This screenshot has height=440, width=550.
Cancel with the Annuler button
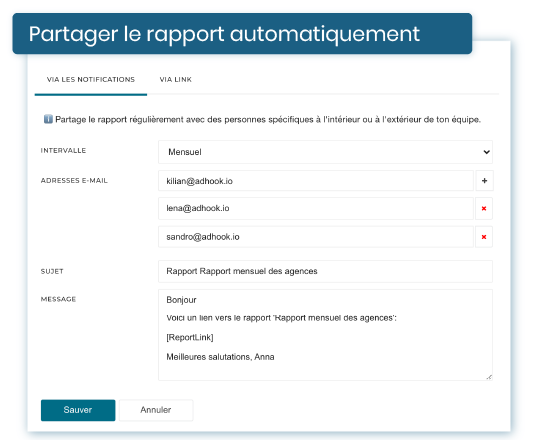[x=156, y=410]
